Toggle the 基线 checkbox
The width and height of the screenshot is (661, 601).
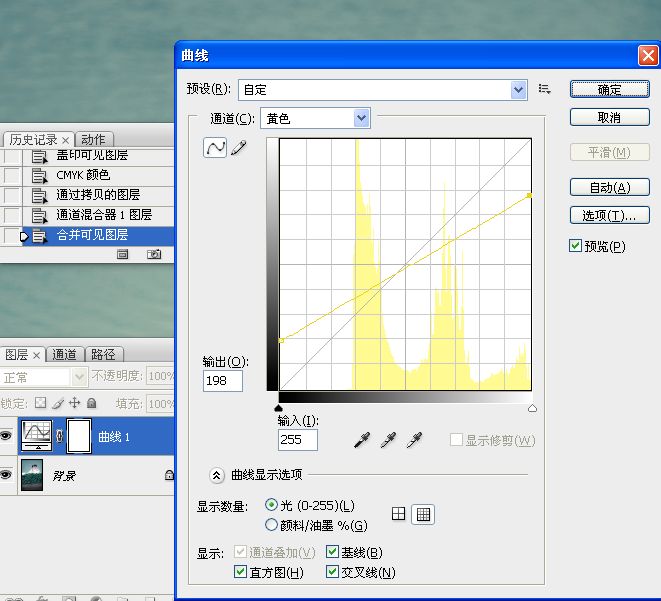click(x=332, y=552)
